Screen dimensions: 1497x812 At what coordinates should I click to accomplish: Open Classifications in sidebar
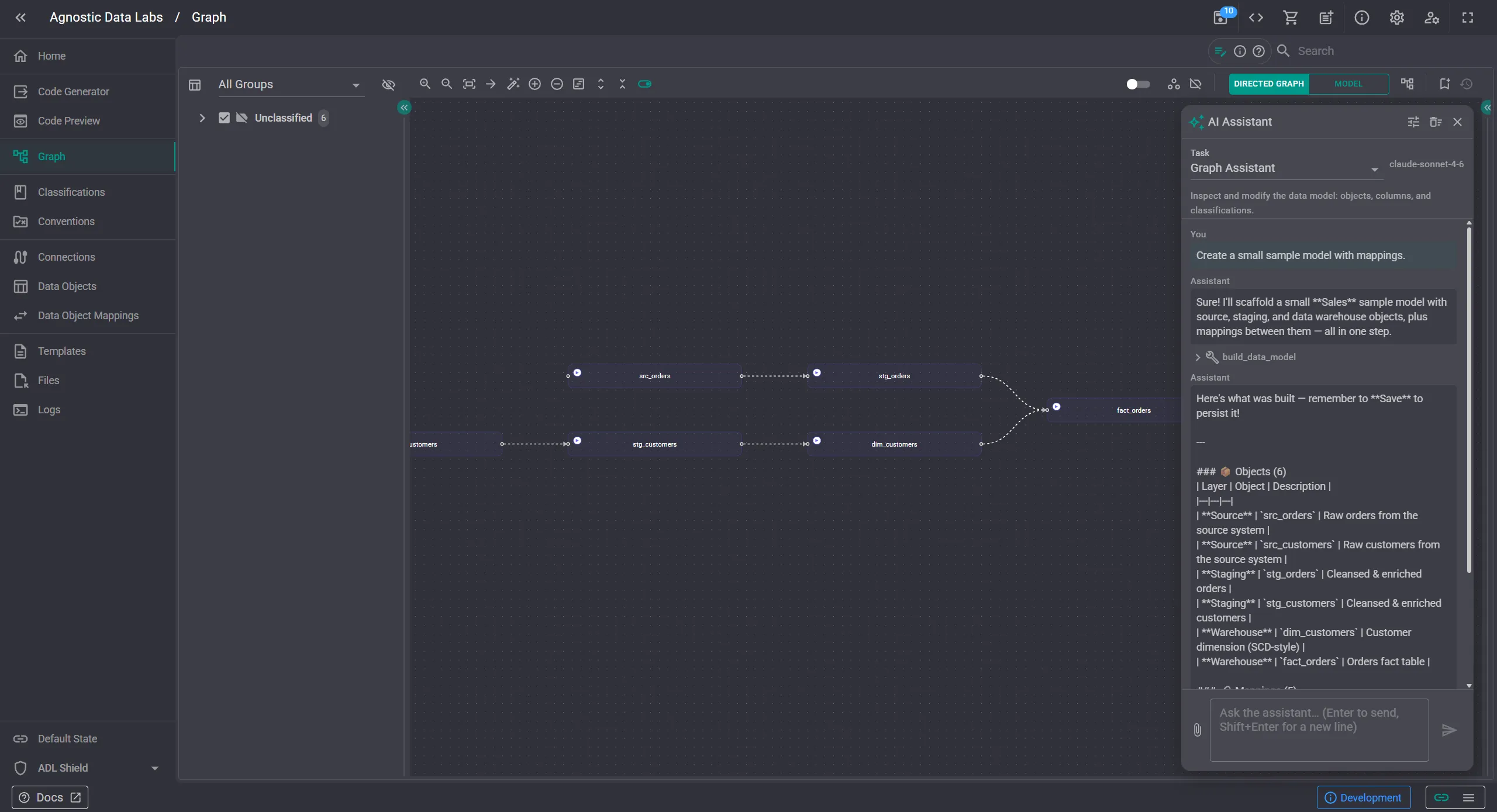coord(88,192)
